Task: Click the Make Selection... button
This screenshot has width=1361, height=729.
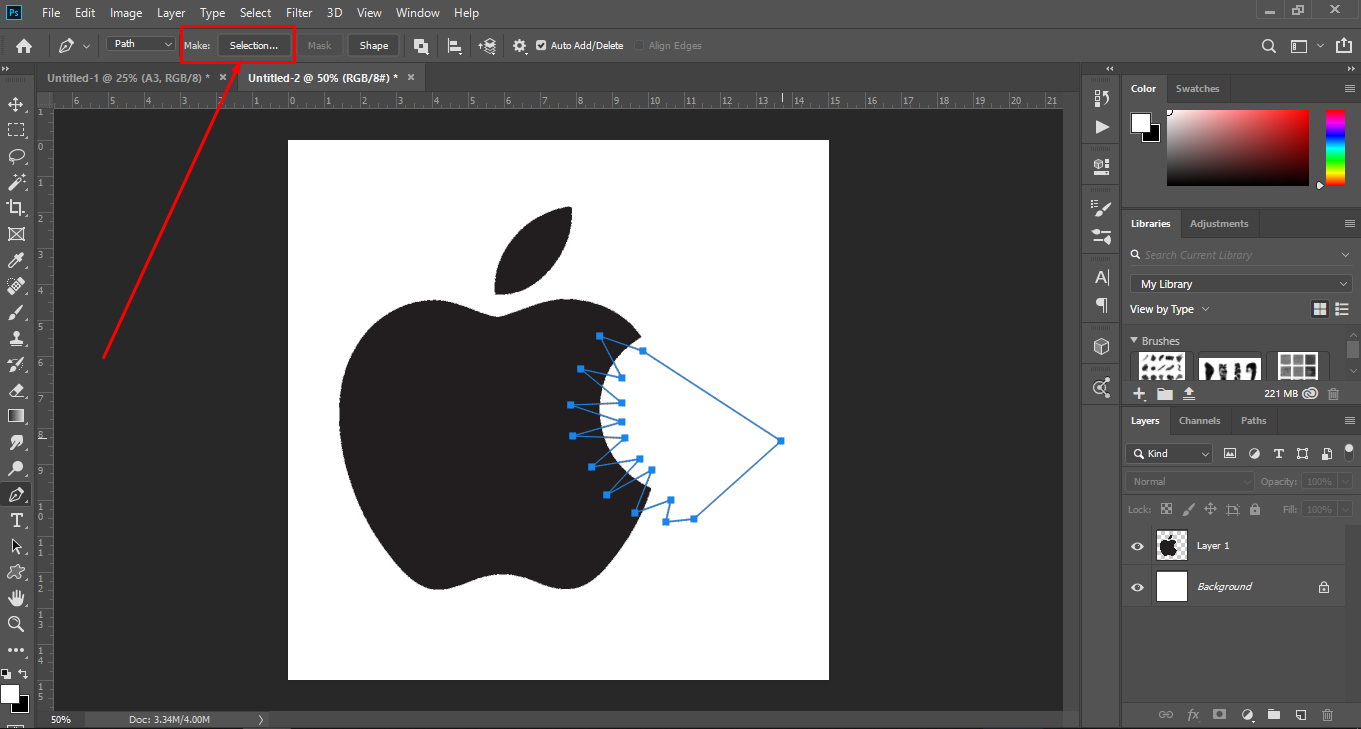Action: tap(254, 46)
